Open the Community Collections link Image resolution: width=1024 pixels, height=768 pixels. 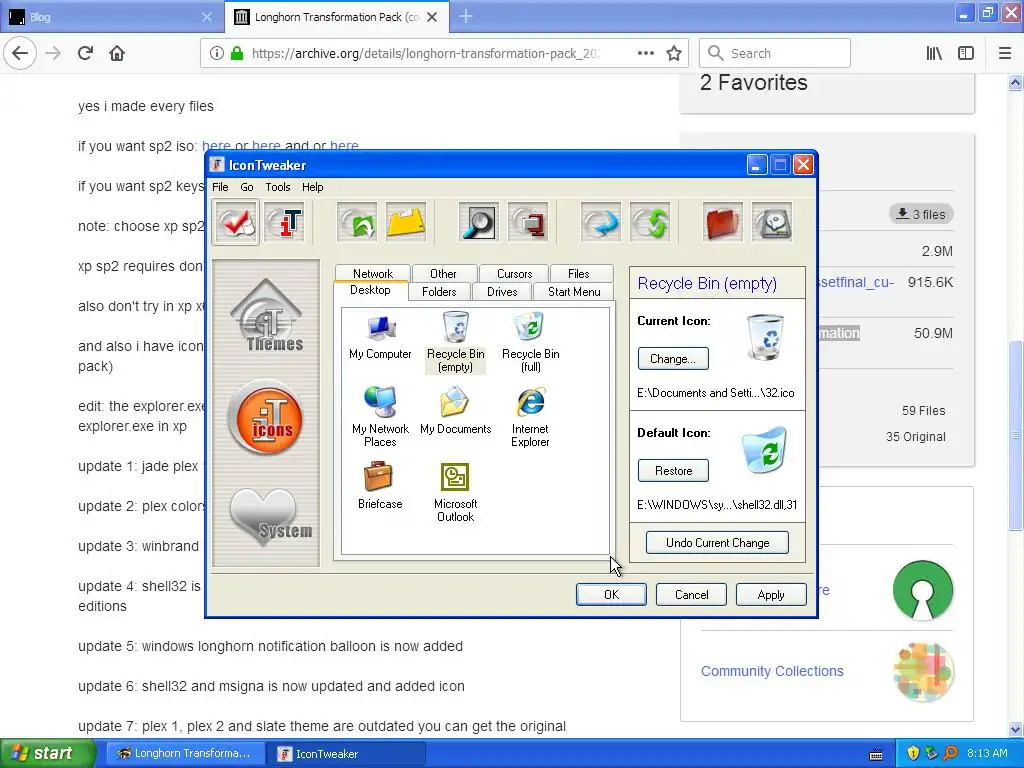[x=772, y=671]
